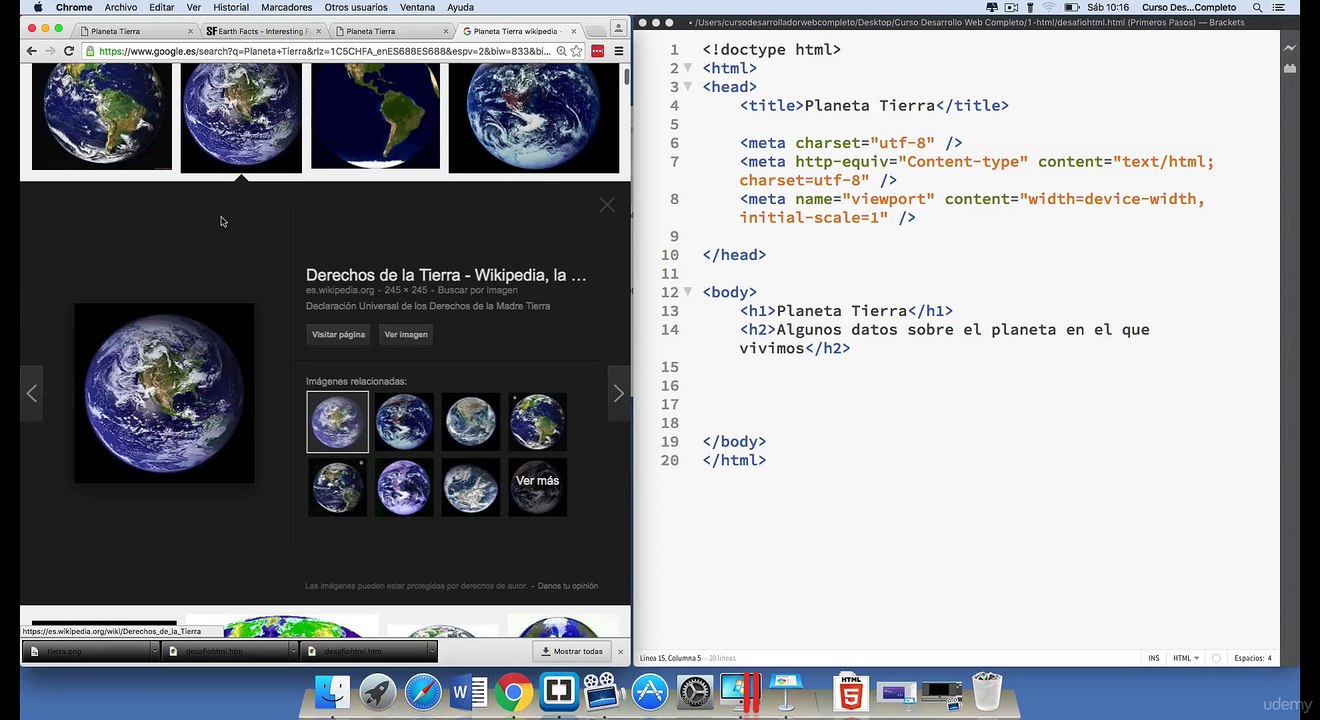The image size is (1320, 720).
Task: Click the large Earth preview image
Action: (164, 394)
